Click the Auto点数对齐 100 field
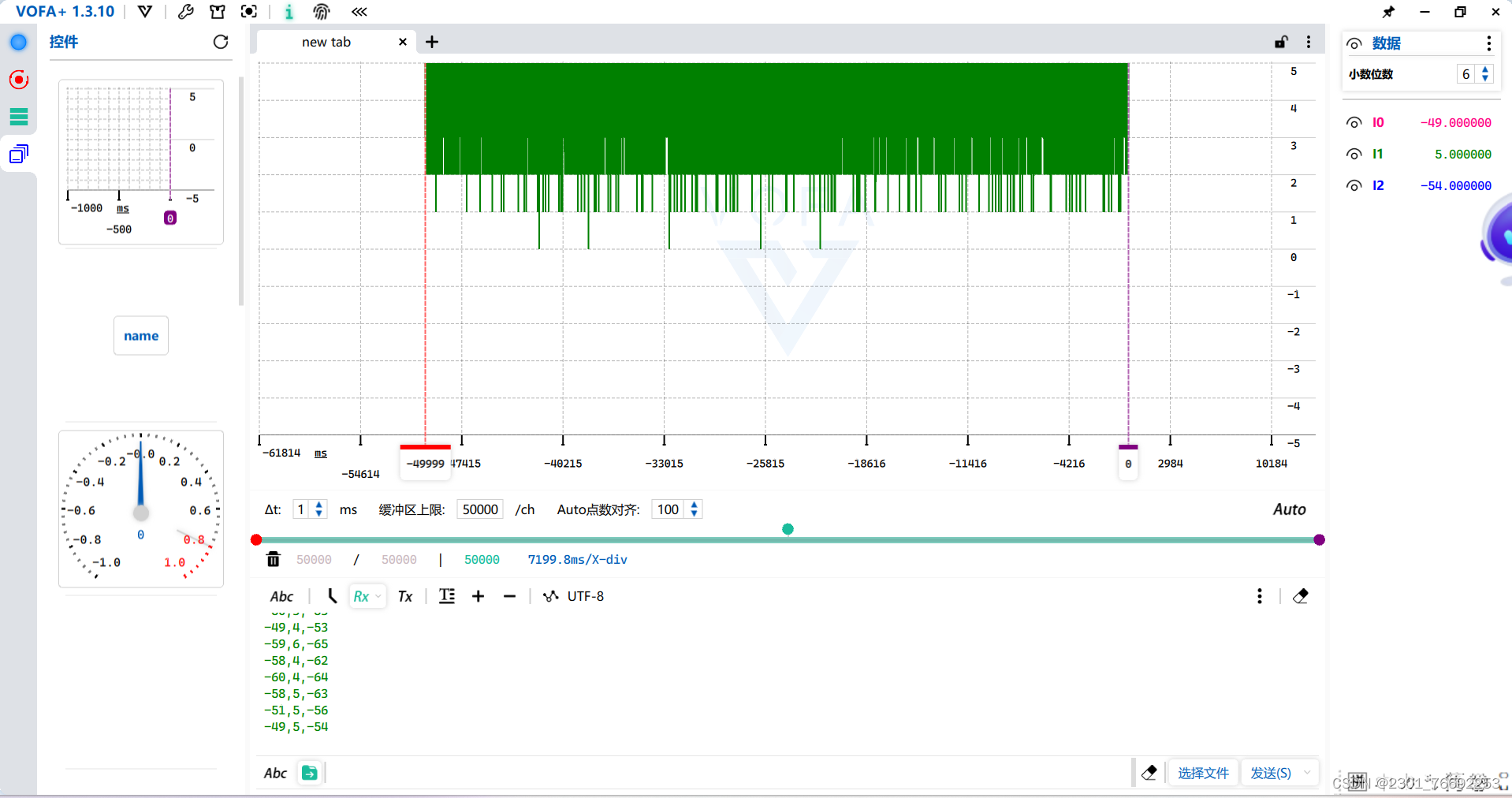The image size is (1512, 798). [668, 509]
